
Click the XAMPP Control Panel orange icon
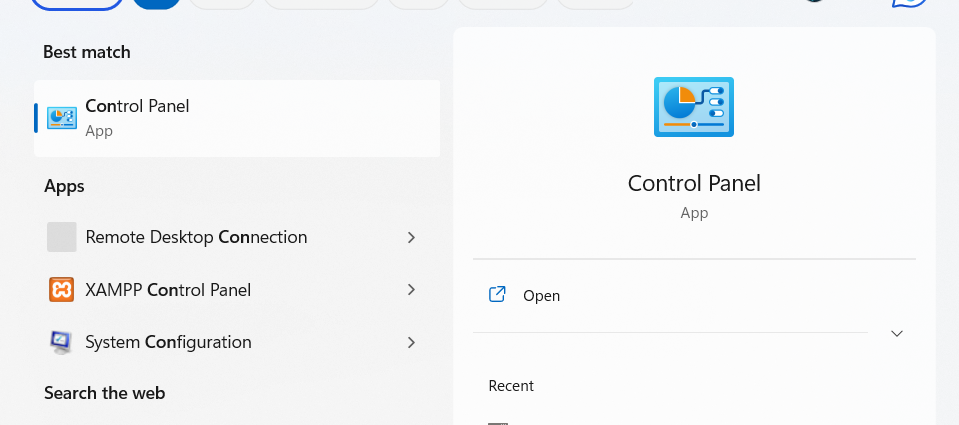point(62,290)
